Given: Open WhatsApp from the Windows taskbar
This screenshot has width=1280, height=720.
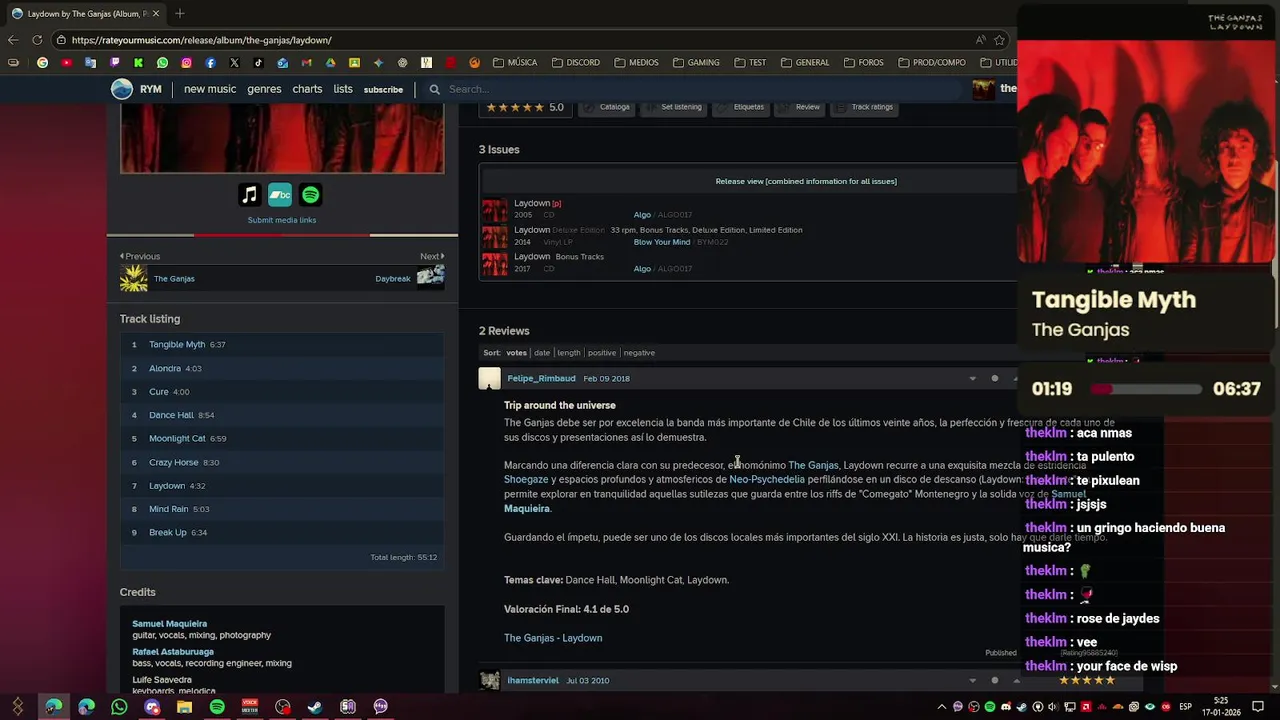Looking at the screenshot, I should point(119,707).
